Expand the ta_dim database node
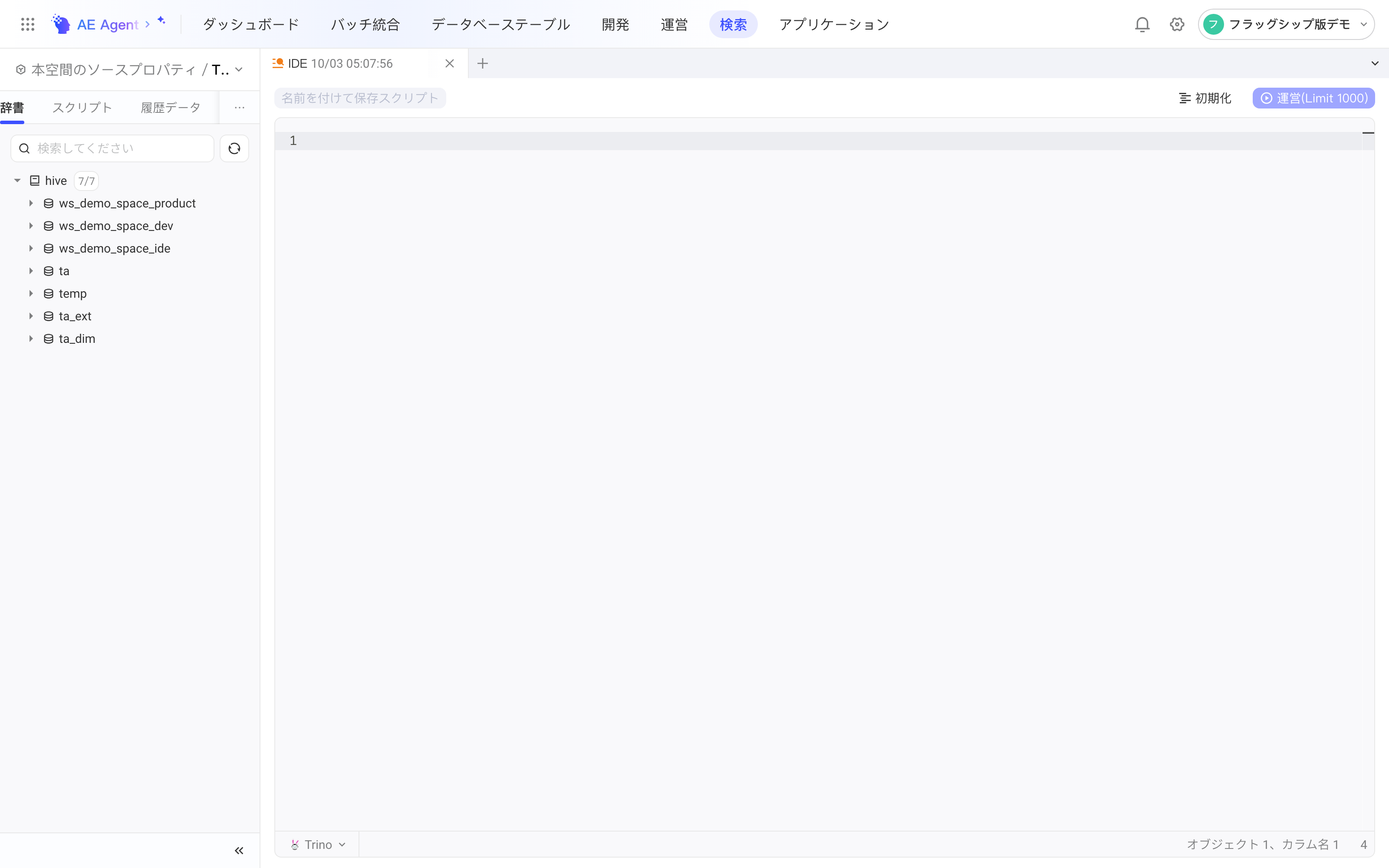 (31, 339)
